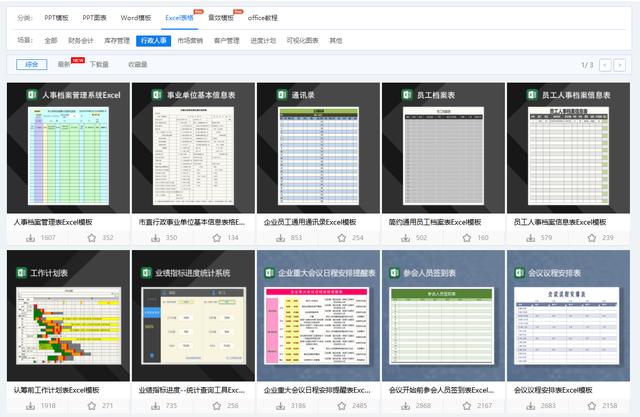Go to previous page with left arrow
Image resolution: width=640 pixels, height=417 pixels.
point(605,65)
